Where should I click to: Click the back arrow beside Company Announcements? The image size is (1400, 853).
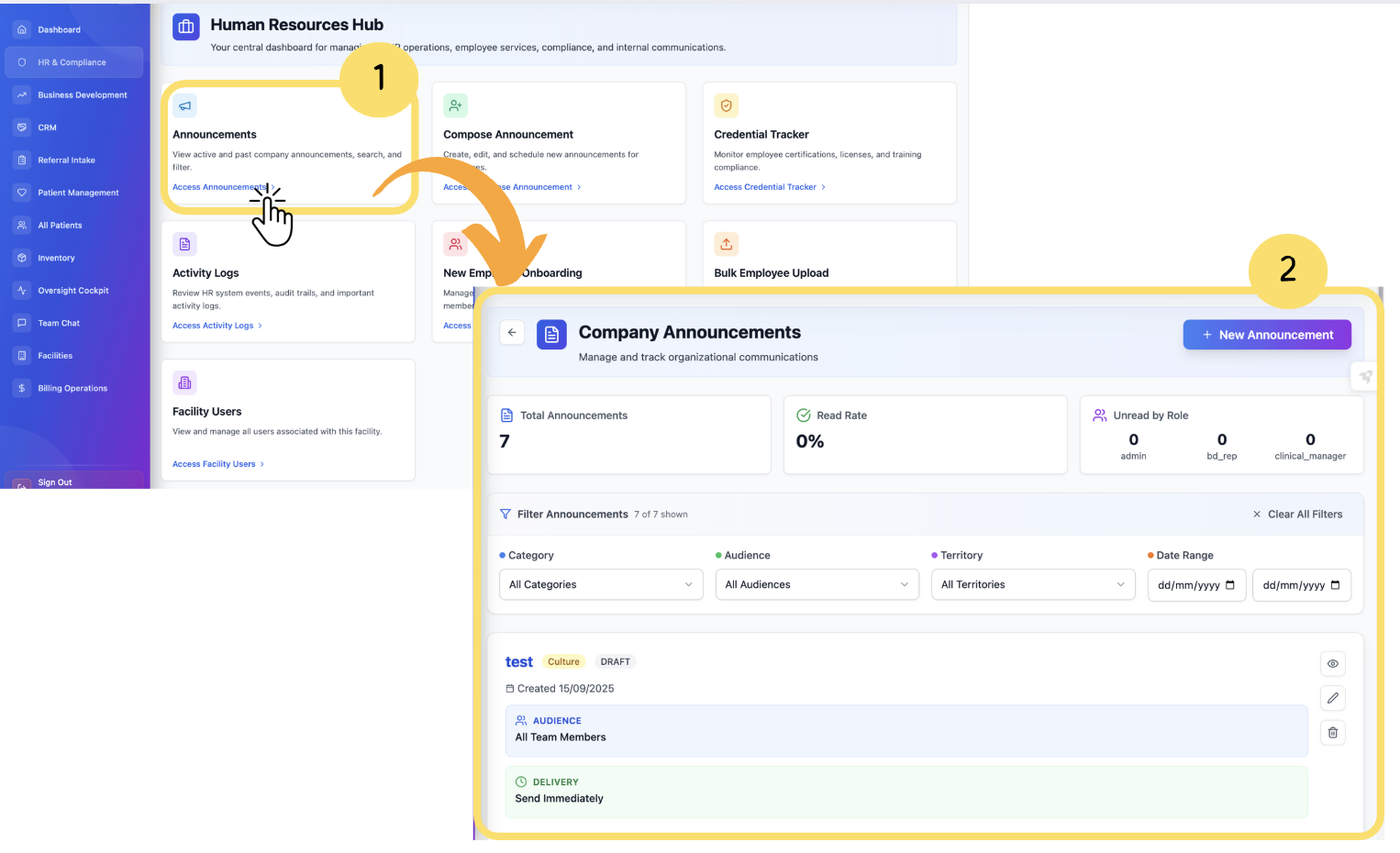512,333
